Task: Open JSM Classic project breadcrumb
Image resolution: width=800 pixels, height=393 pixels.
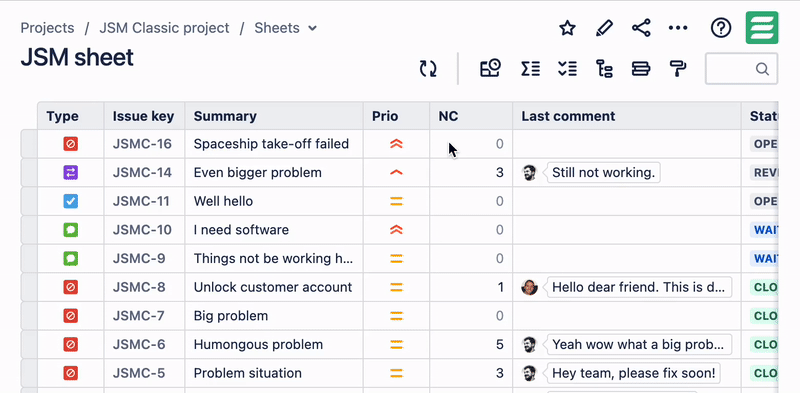Action: (x=164, y=28)
